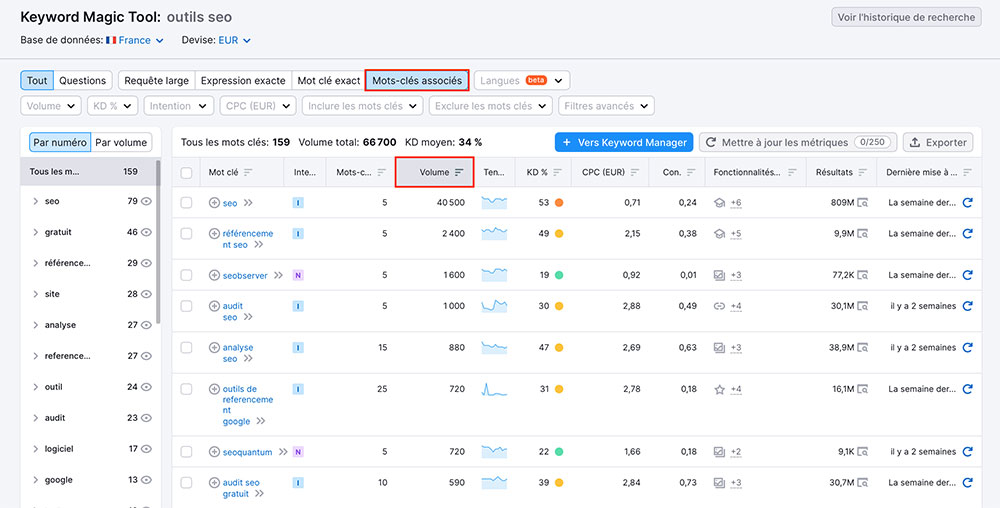This screenshot has height=508, width=1000.
Task: Refresh metrics for the seoquantum row
Action: [967, 452]
